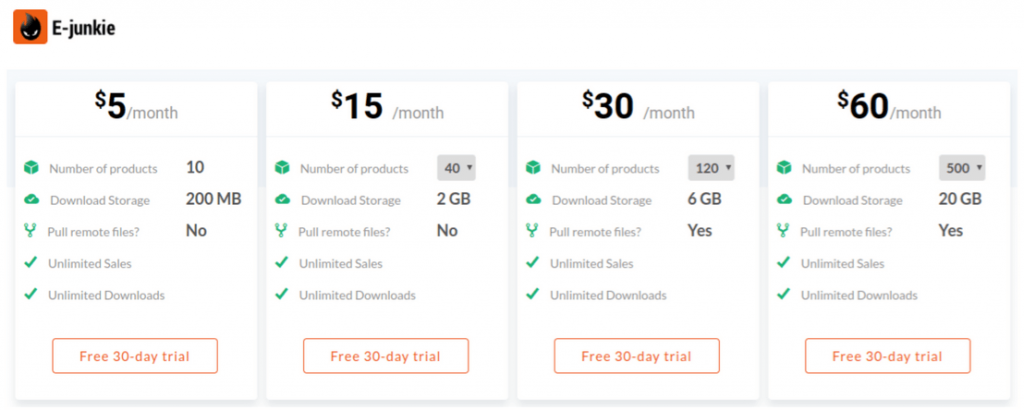Click the $30 /month price heading
This screenshot has height=410, width=1024.
pyautogui.click(x=638, y=106)
